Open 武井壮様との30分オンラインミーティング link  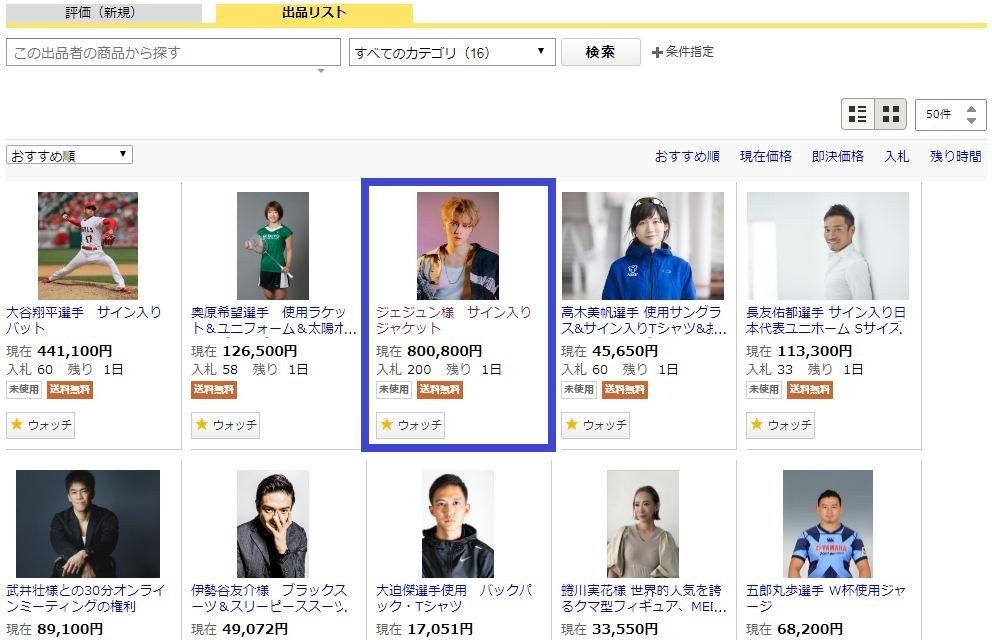pyautogui.click(x=85, y=598)
